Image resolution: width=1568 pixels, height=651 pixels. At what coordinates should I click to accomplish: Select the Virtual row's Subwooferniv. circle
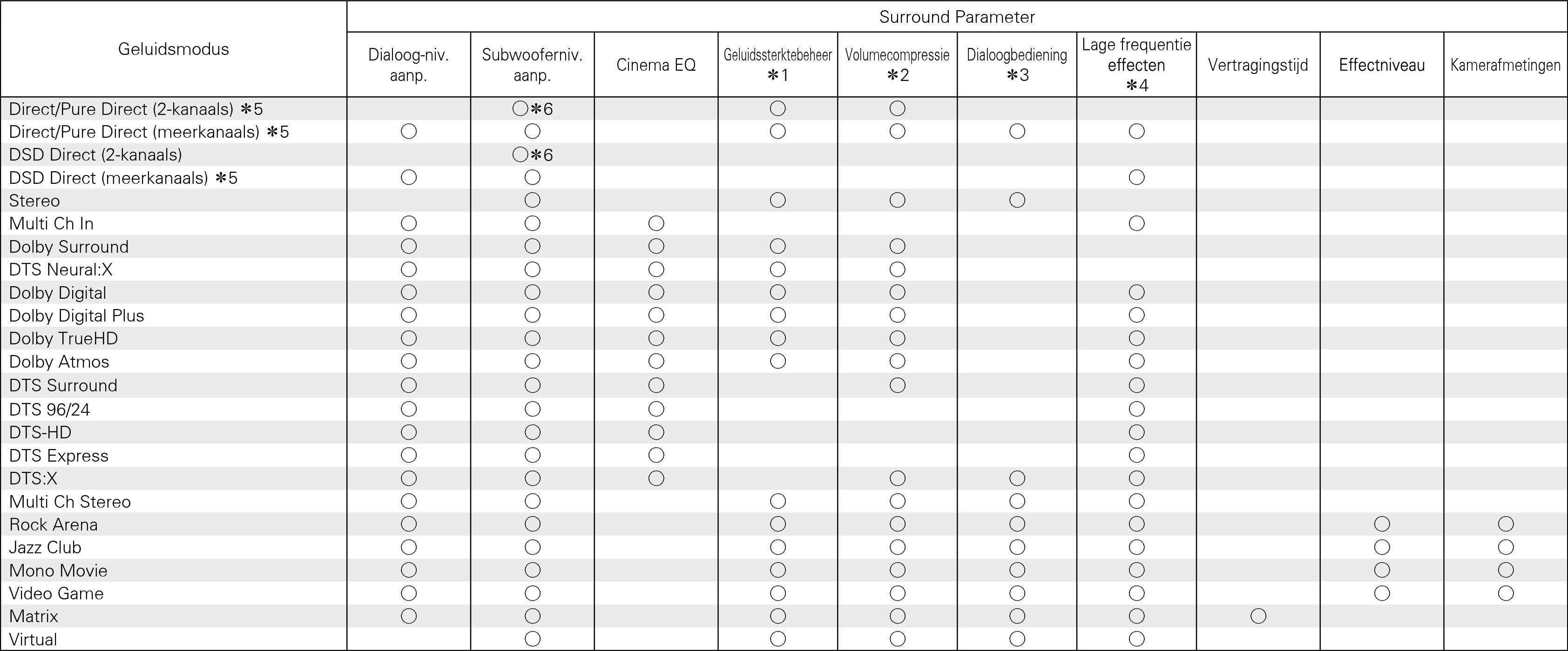tap(532, 639)
